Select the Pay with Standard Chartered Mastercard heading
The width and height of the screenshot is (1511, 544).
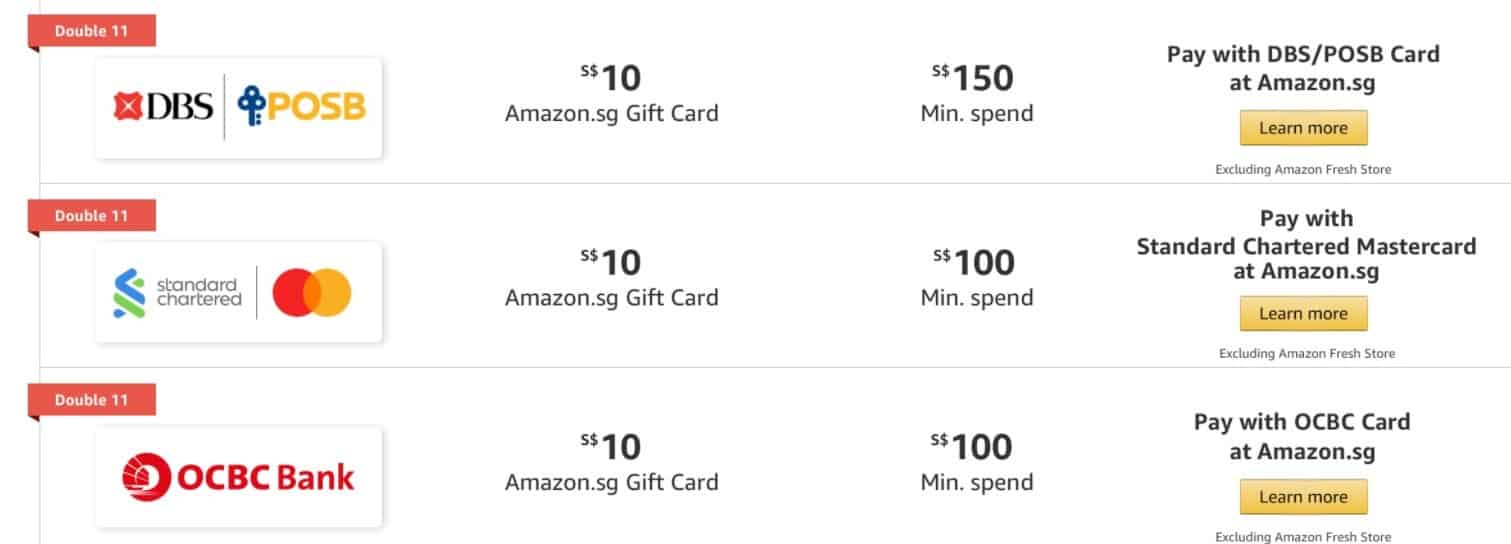(1306, 245)
